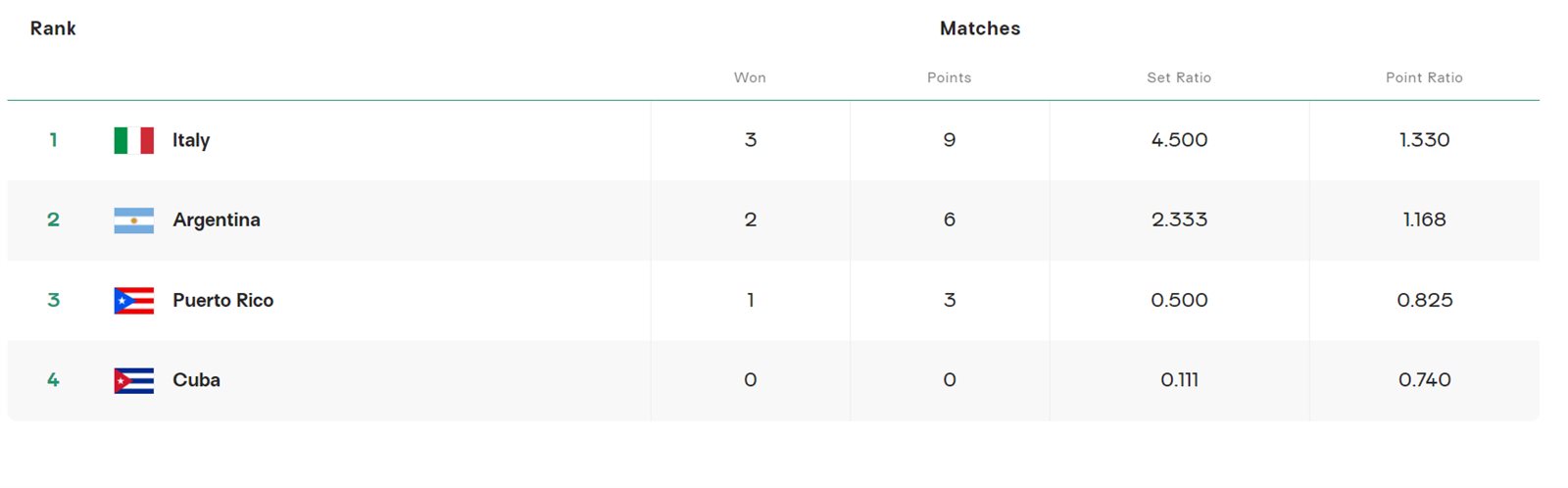Select the Cuba team name
1568x488 pixels.
click(196, 380)
